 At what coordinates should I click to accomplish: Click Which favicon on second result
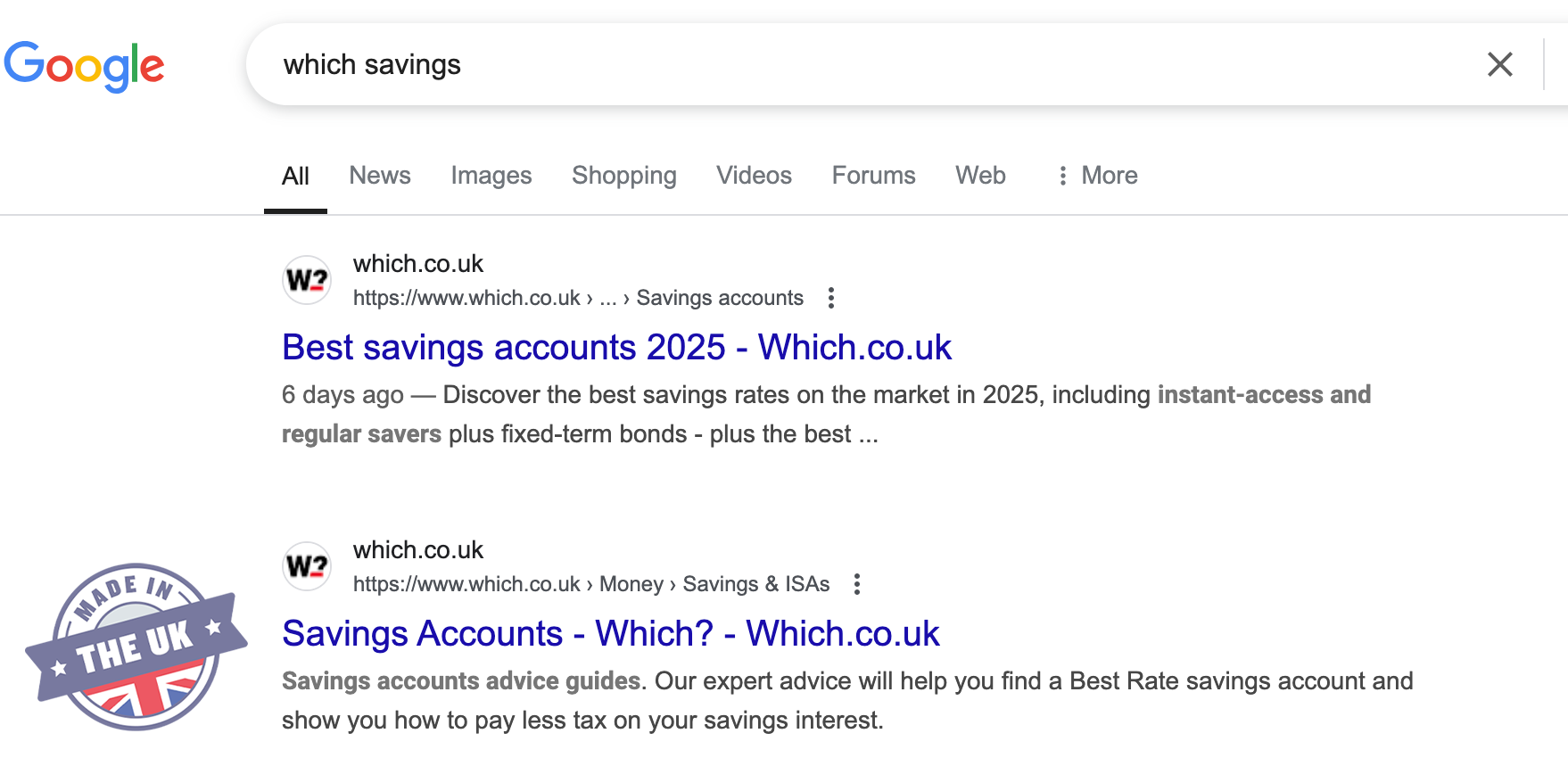click(307, 566)
